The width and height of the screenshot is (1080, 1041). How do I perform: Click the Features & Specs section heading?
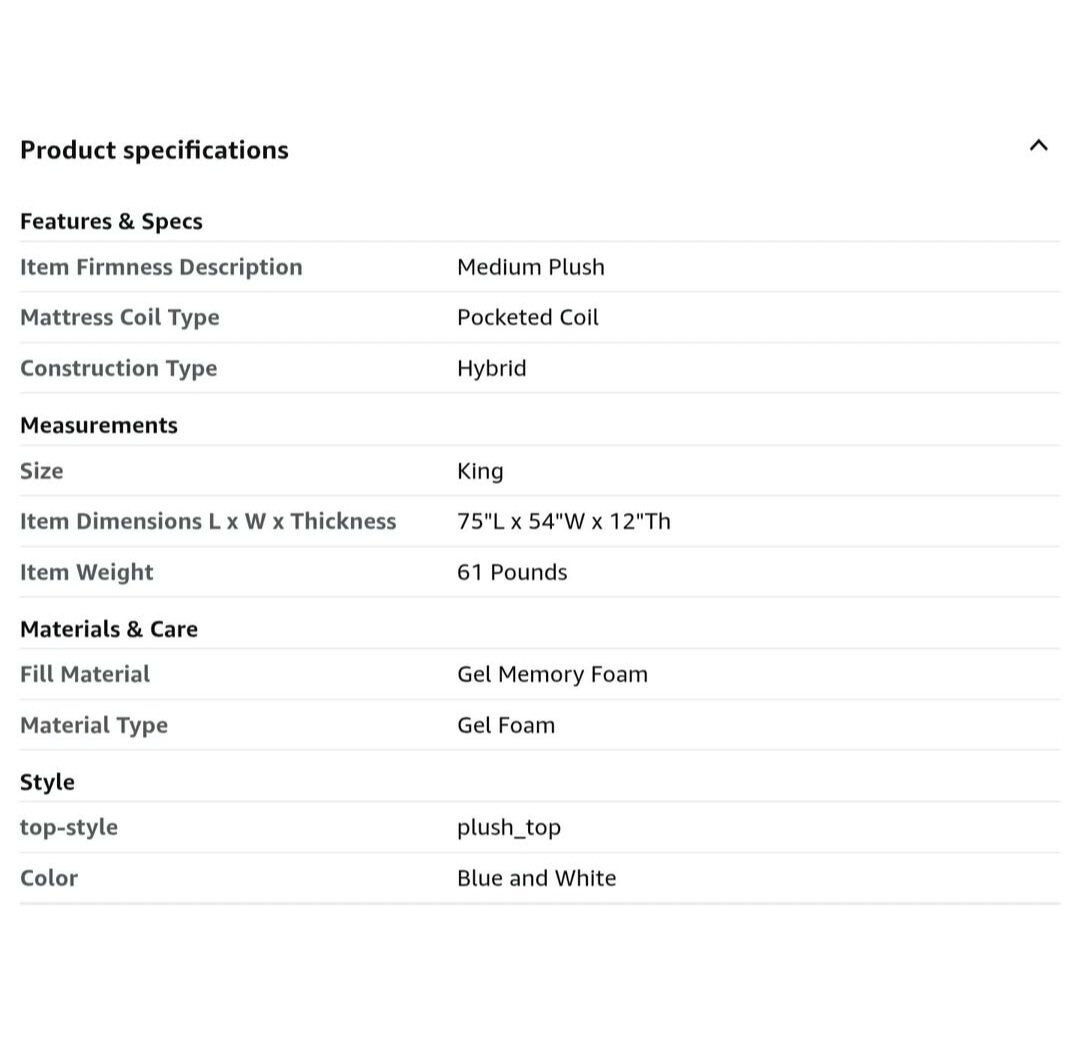point(111,221)
